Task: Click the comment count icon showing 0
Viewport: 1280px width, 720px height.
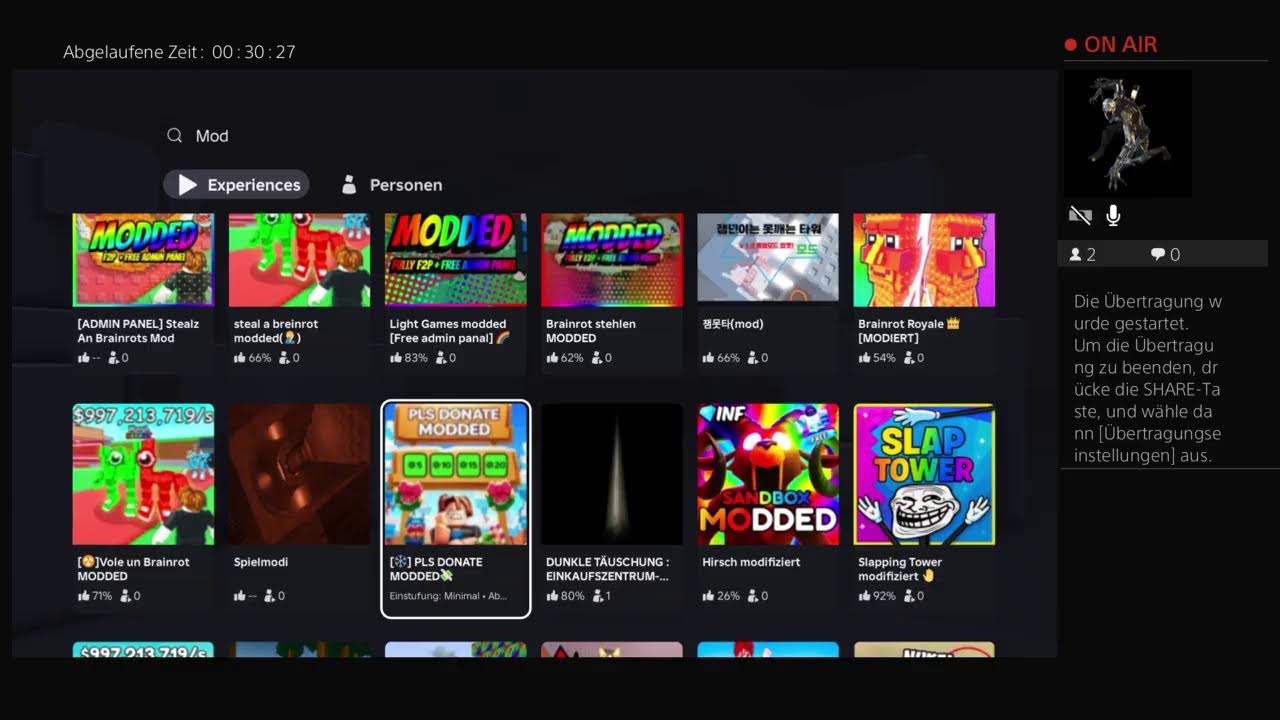Action: pos(1158,255)
